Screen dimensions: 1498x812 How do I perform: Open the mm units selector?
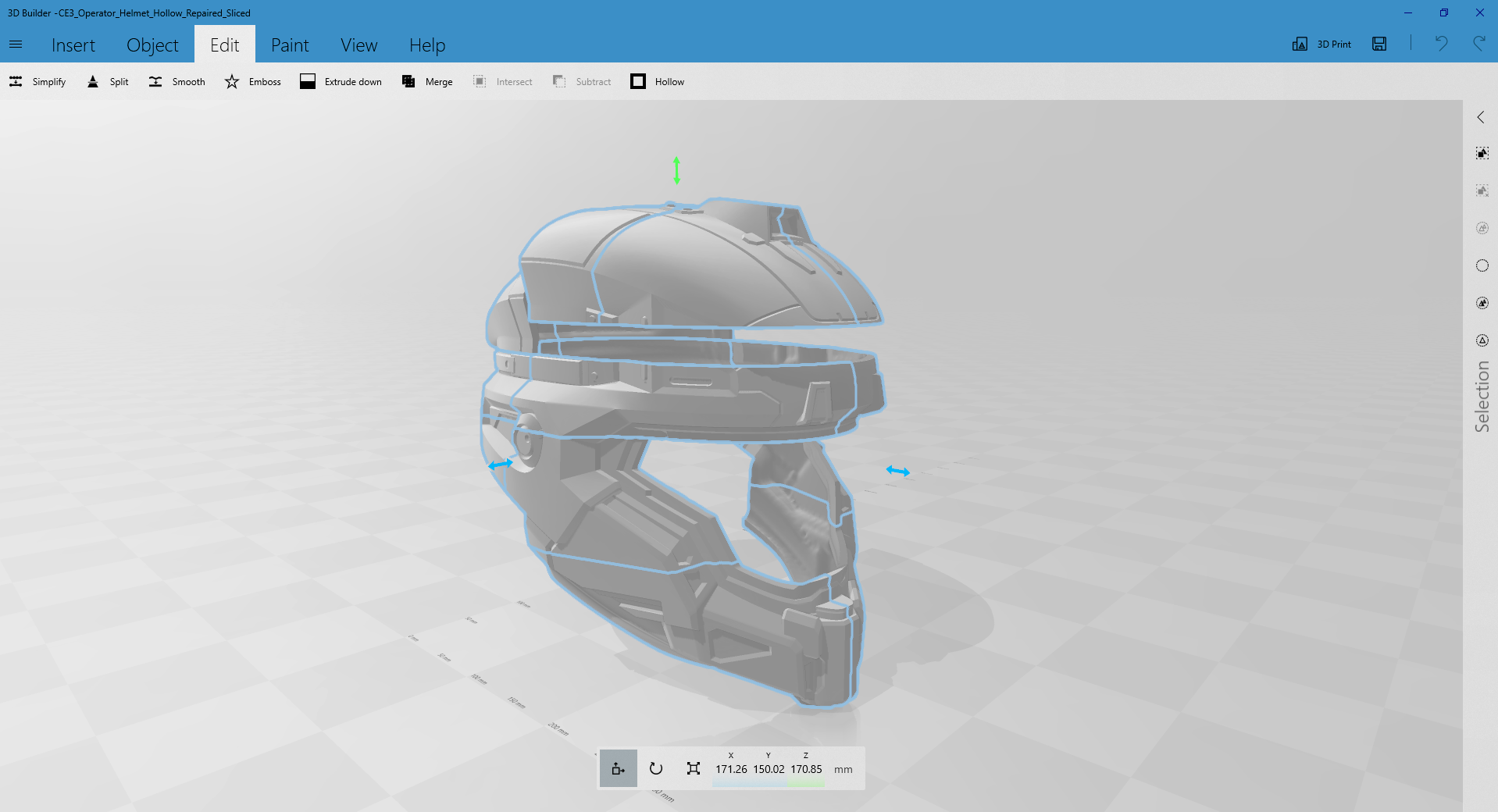pyautogui.click(x=844, y=769)
